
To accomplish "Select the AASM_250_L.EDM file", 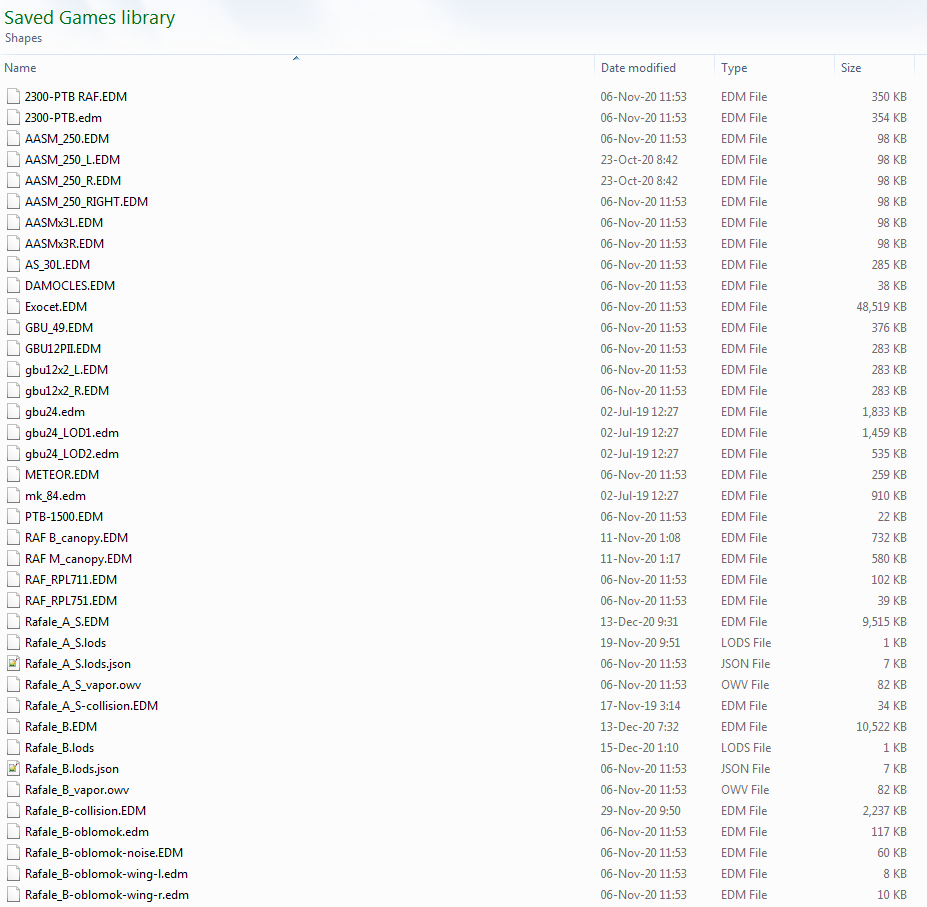I will click(72, 160).
